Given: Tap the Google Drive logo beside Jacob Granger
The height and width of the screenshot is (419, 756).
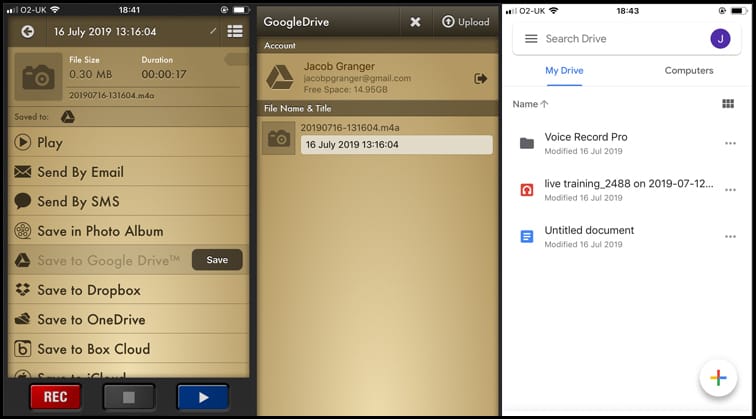Looking at the screenshot, I should [x=280, y=77].
